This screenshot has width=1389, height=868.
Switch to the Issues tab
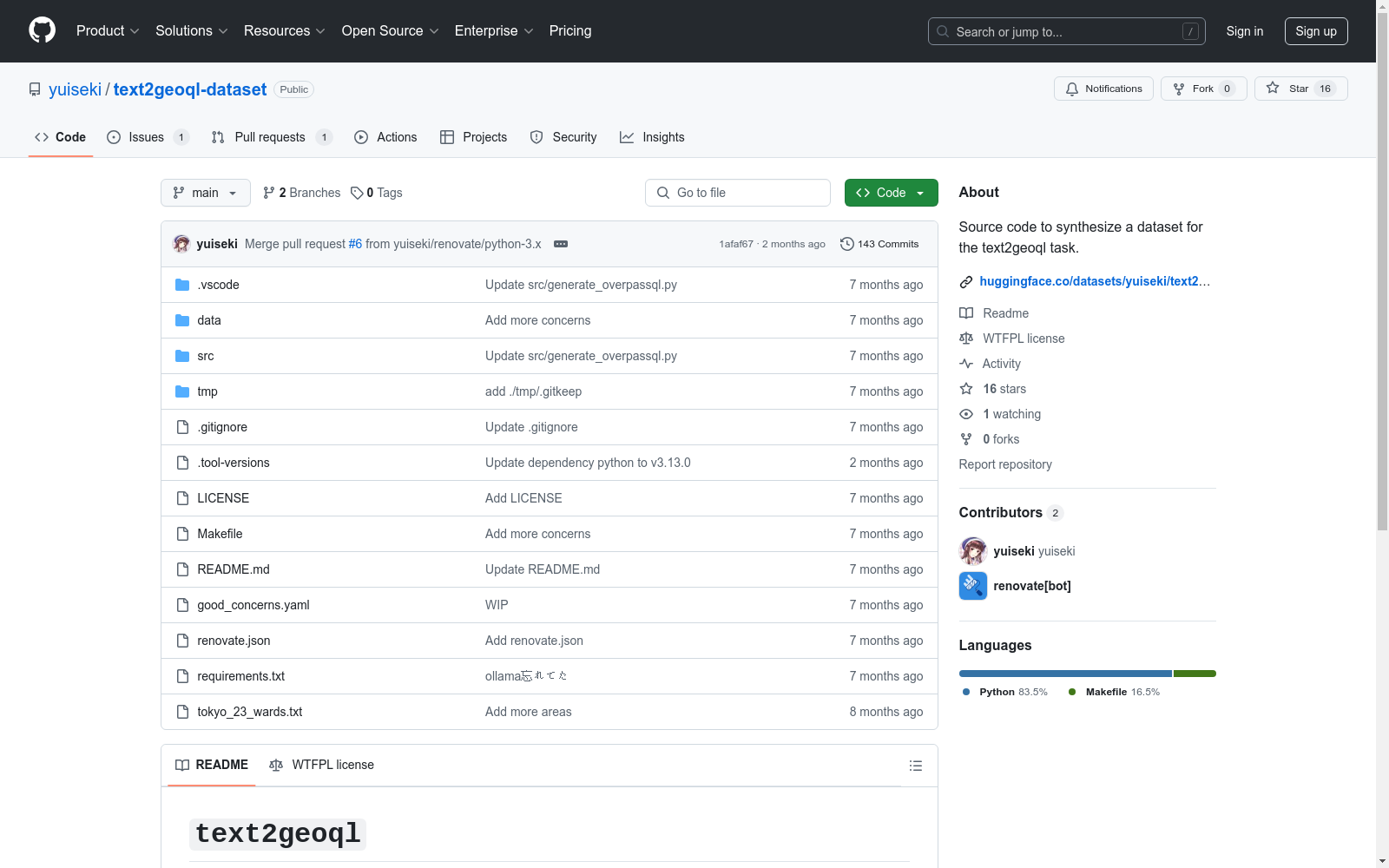pos(148,137)
